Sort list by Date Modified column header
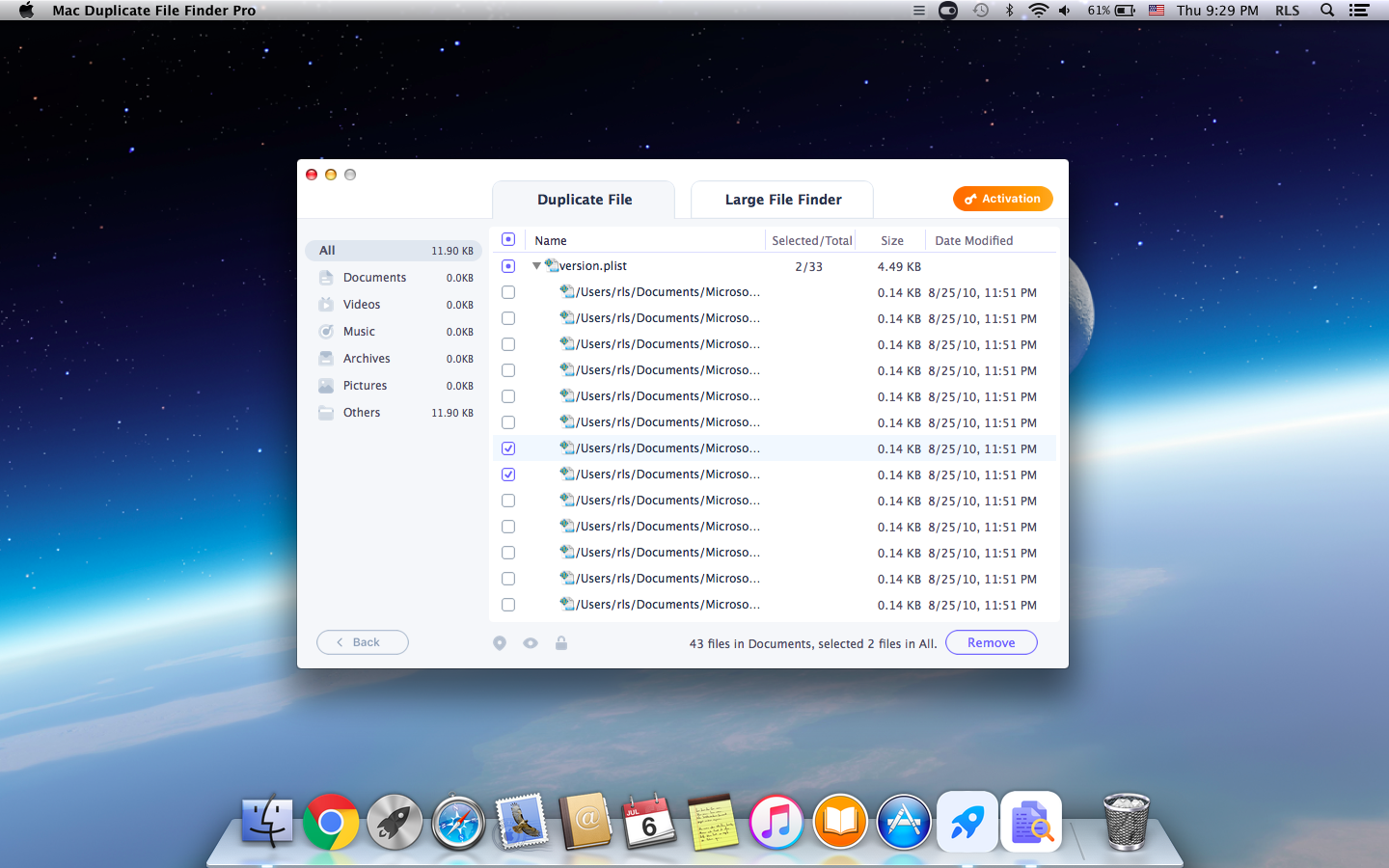This screenshot has width=1389, height=868. [x=973, y=241]
